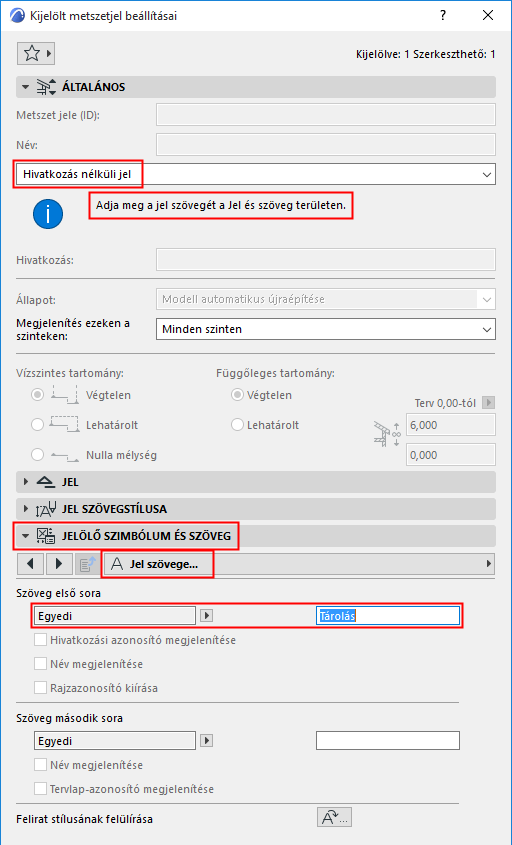Select Lehatárolt horizontal range radio
The image size is (512, 845).
[x=37, y=425]
